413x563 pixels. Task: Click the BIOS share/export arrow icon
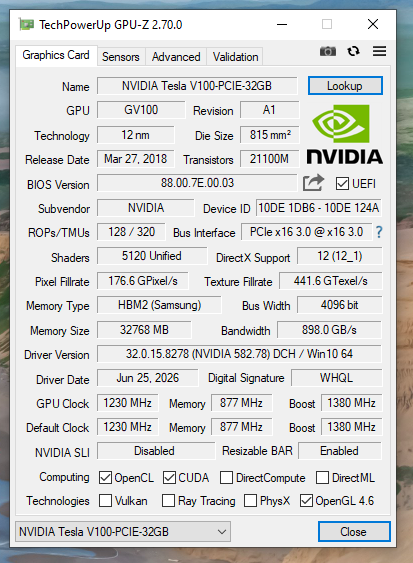[313, 183]
